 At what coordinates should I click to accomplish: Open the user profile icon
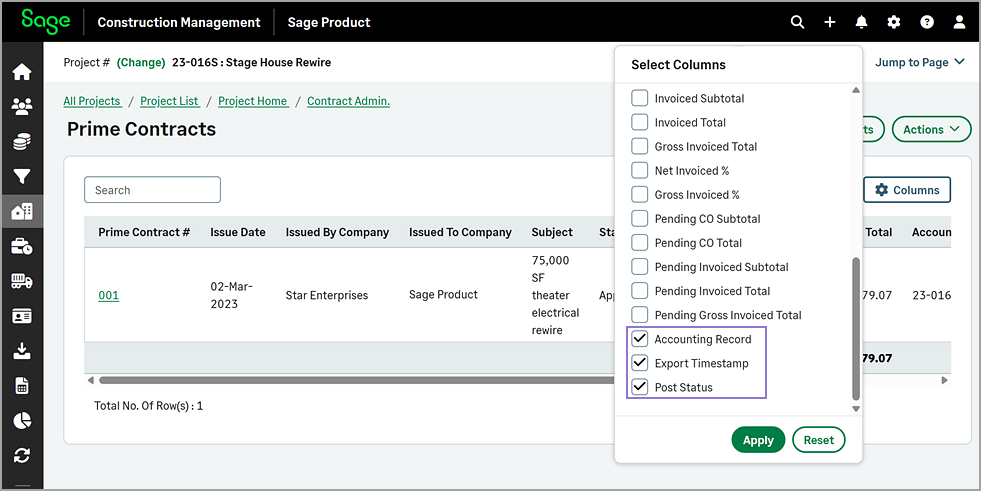click(959, 22)
